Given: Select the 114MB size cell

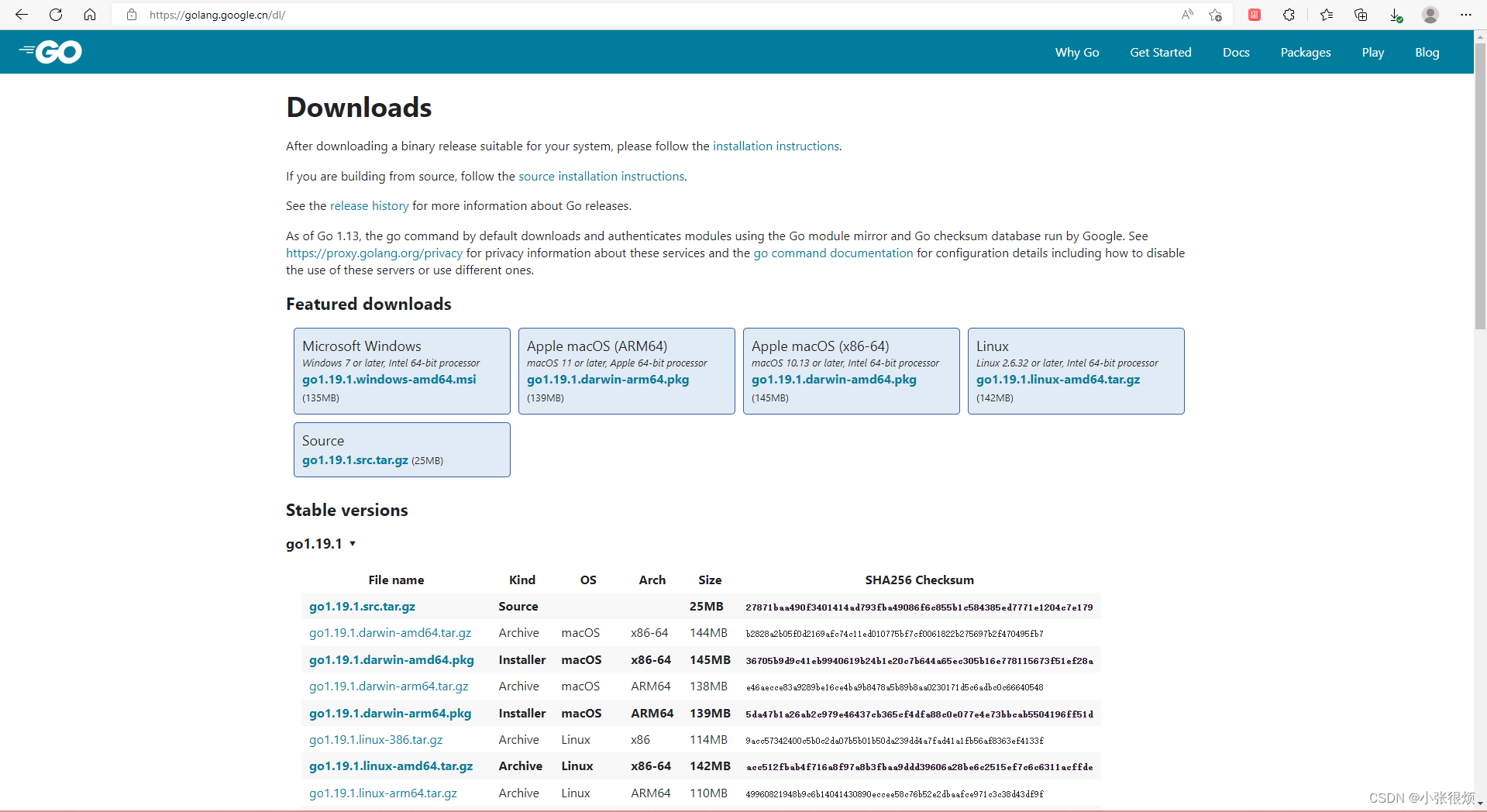Looking at the screenshot, I should [x=708, y=740].
